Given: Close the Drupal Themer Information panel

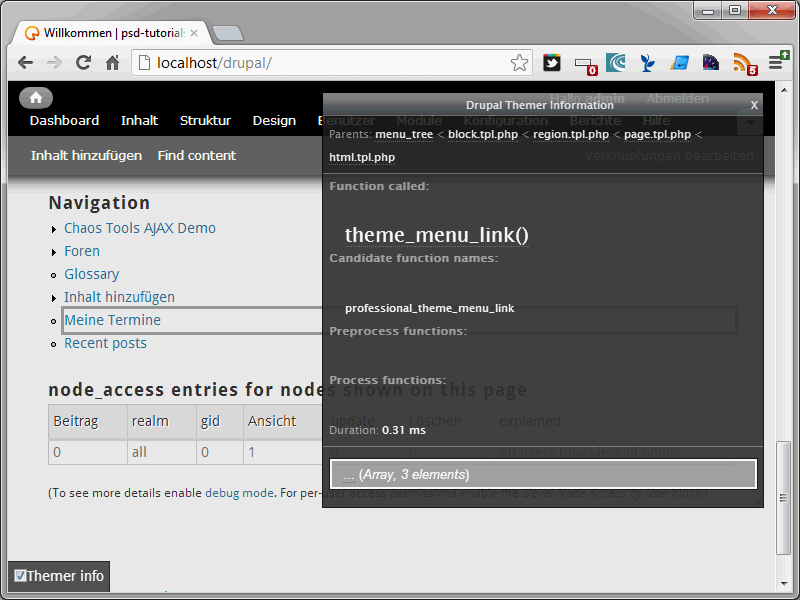Looking at the screenshot, I should point(754,105).
